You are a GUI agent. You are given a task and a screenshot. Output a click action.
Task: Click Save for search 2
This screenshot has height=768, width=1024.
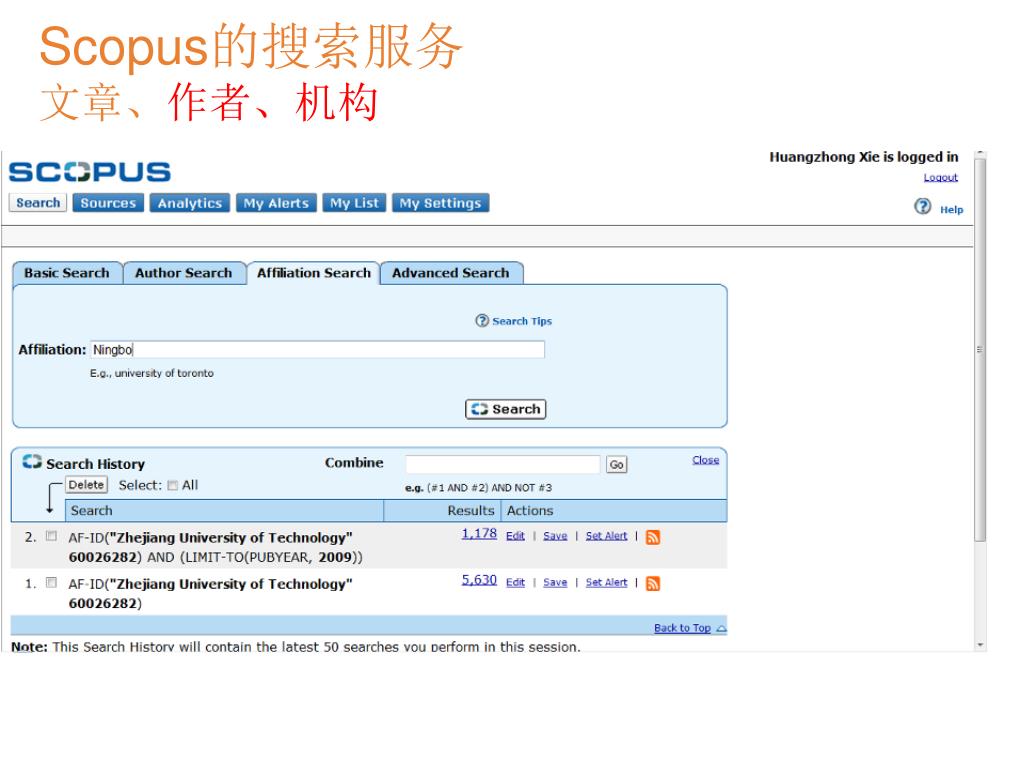tap(555, 536)
